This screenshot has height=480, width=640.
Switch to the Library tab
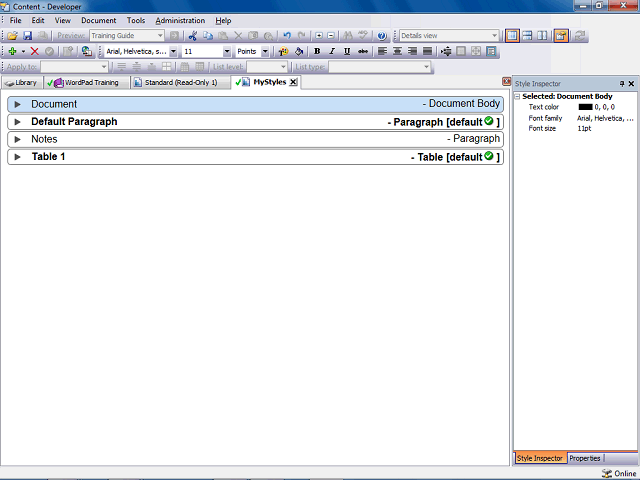click(22, 82)
